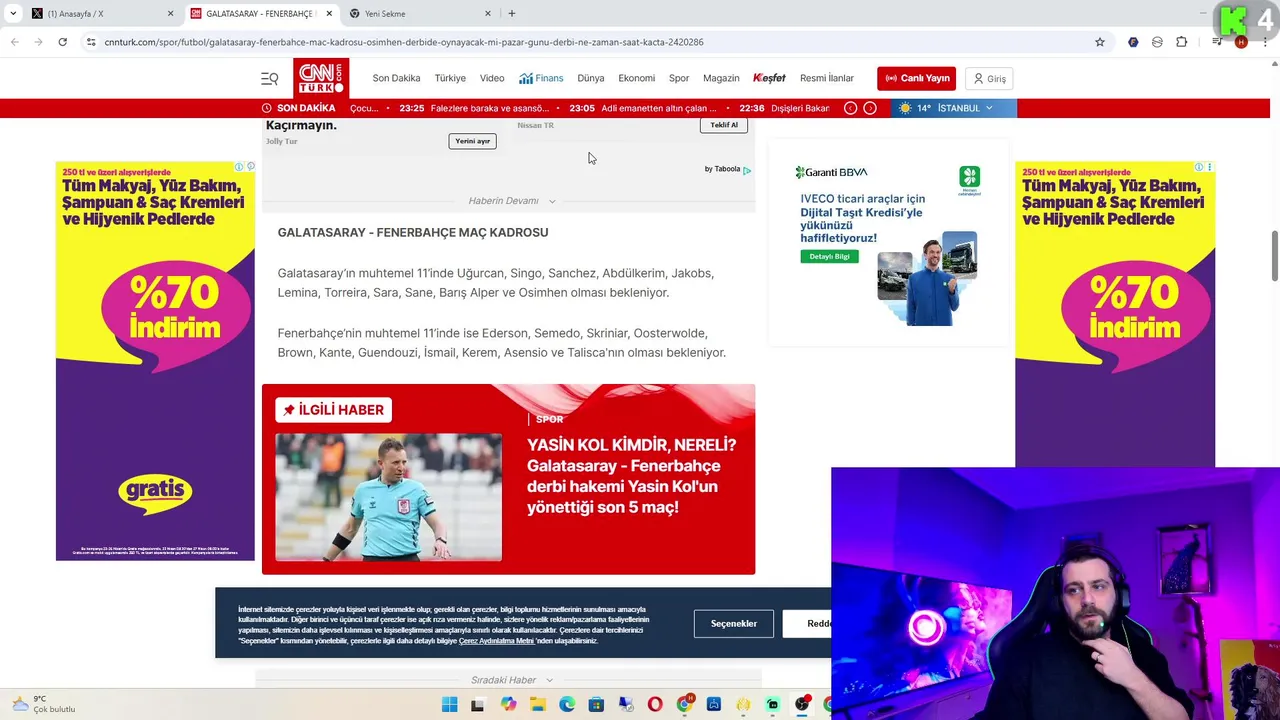Open the media control music-note icon
This screenshot has width=1280, height=720.
[x=1218, y=42]
